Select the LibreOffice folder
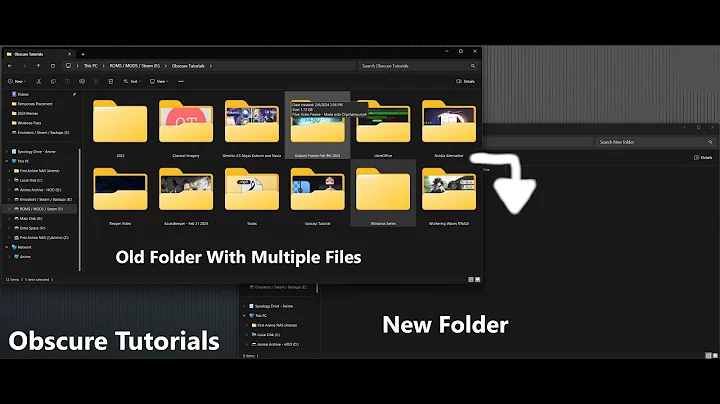 tap(383, 125)
